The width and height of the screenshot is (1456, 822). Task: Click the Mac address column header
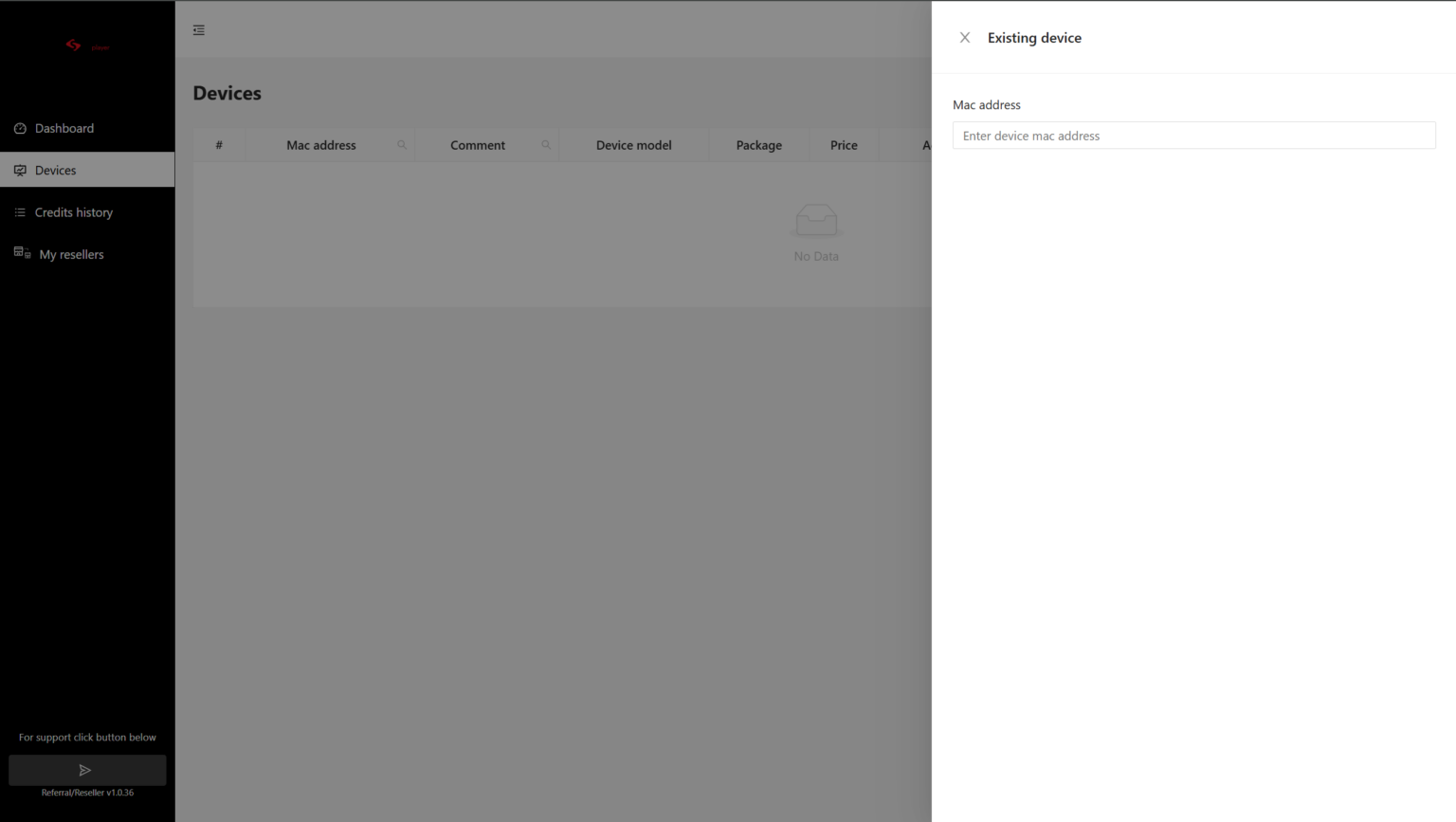point(320,144)
